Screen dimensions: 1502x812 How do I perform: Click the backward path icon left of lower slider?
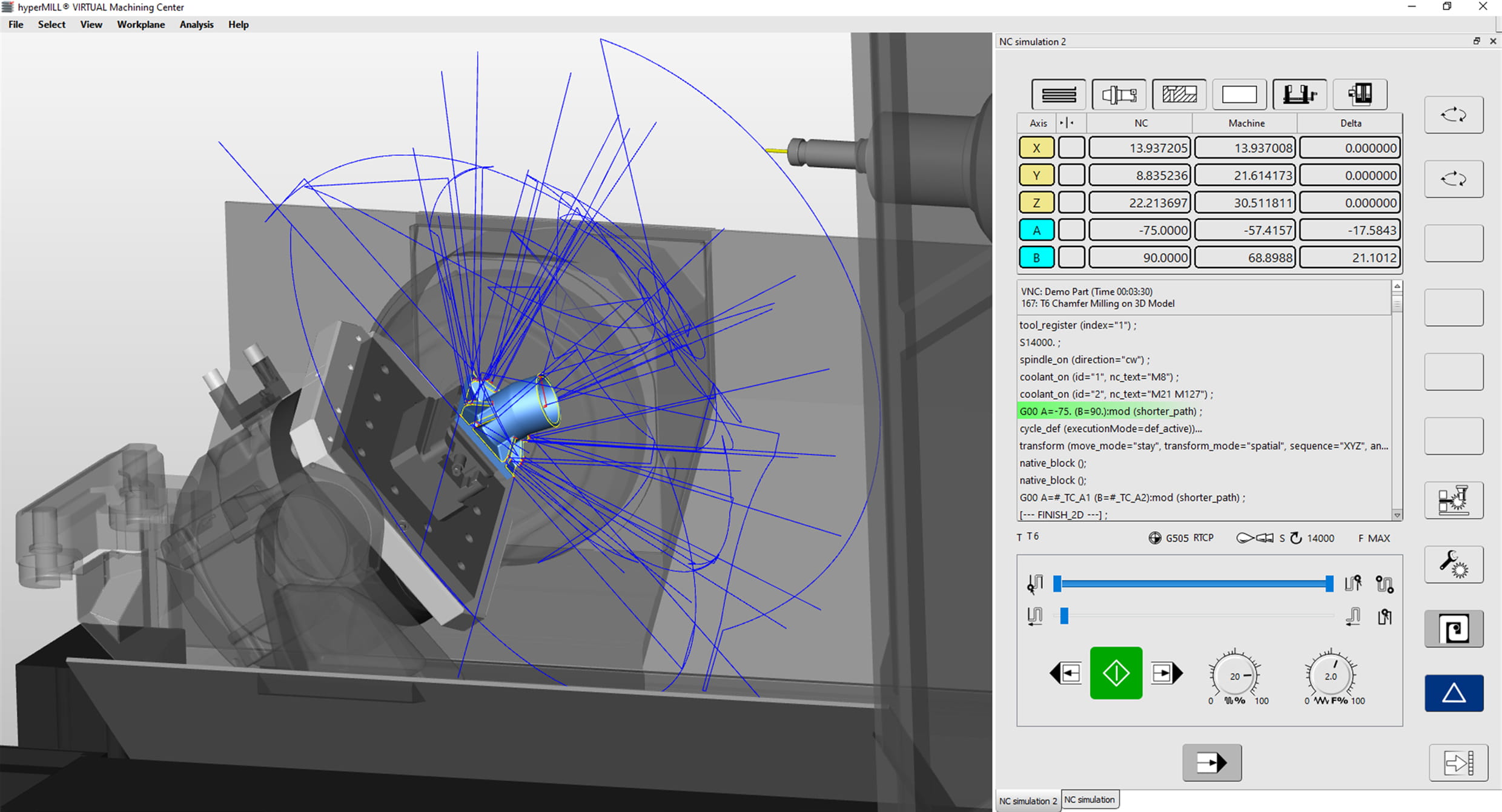pos(1035,616)
